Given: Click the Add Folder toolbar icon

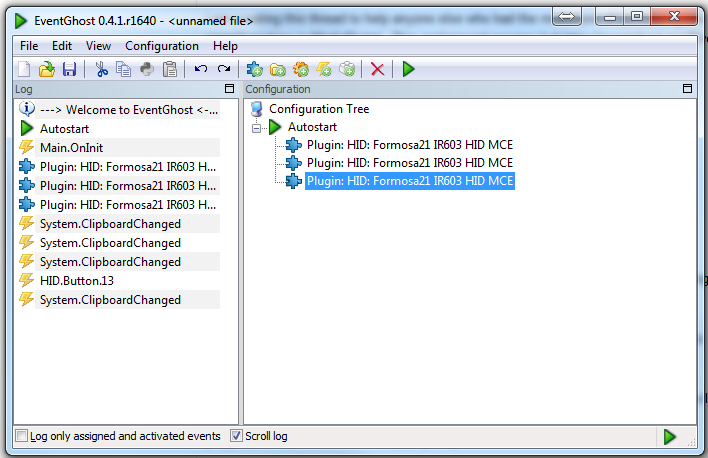Looking at the screenshot, I should [278, 69].
